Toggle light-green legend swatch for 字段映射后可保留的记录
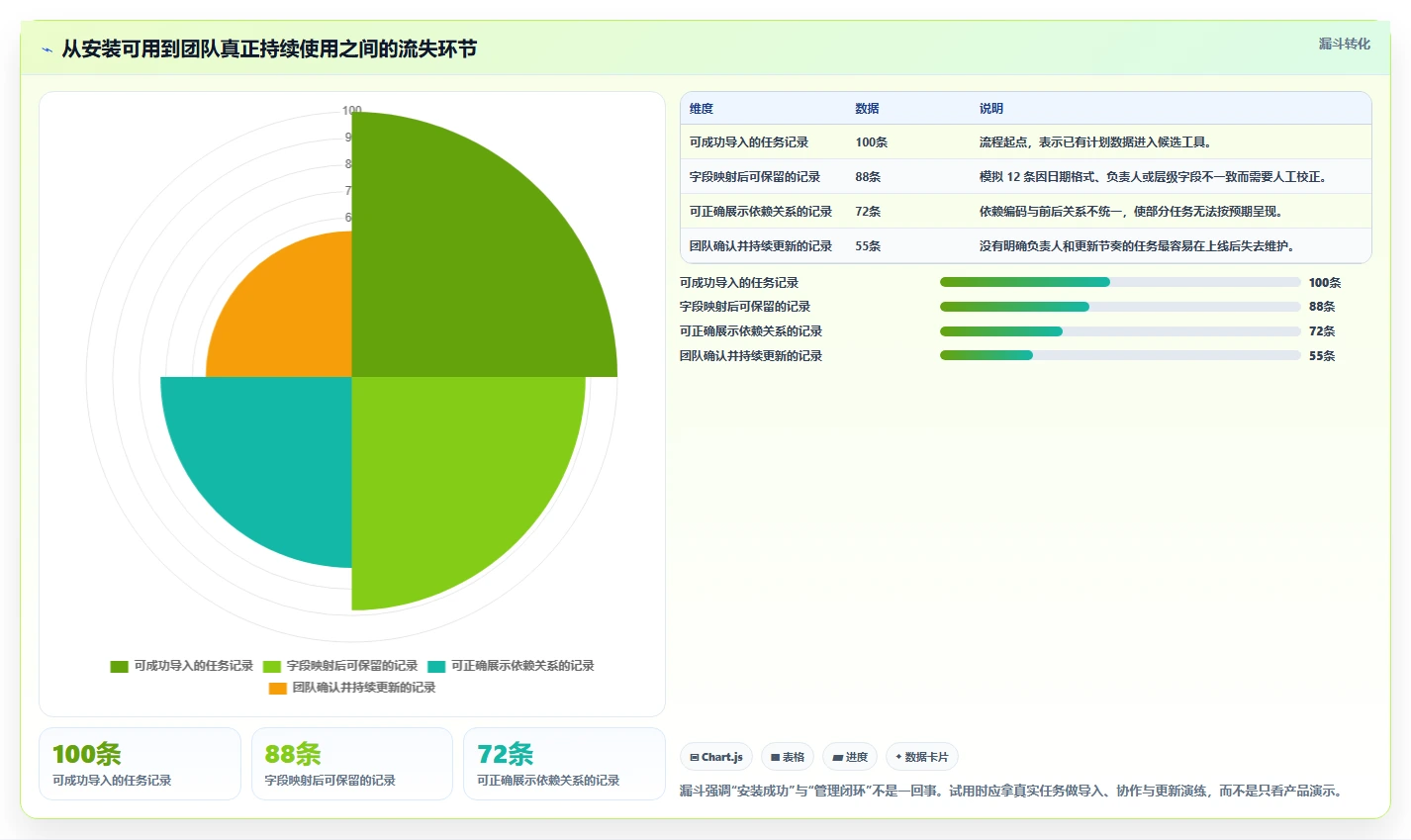This screenshot has width=1411, height=840. [x=272, y=667]
